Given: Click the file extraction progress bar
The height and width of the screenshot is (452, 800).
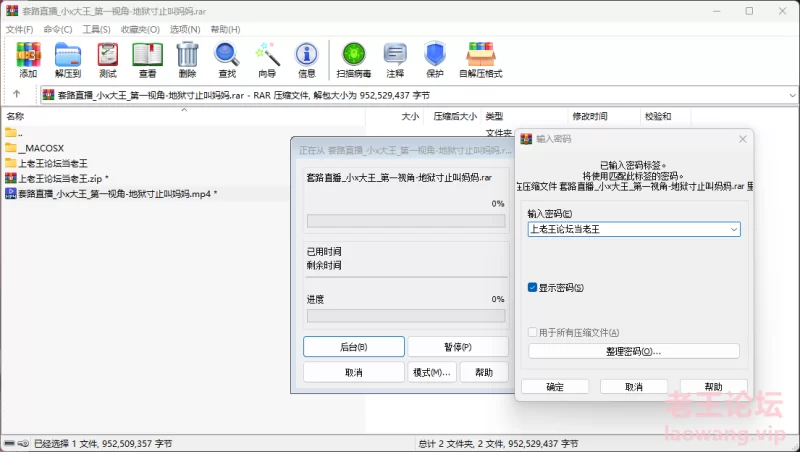Looking at the screenshot, I should pos(406,220).
